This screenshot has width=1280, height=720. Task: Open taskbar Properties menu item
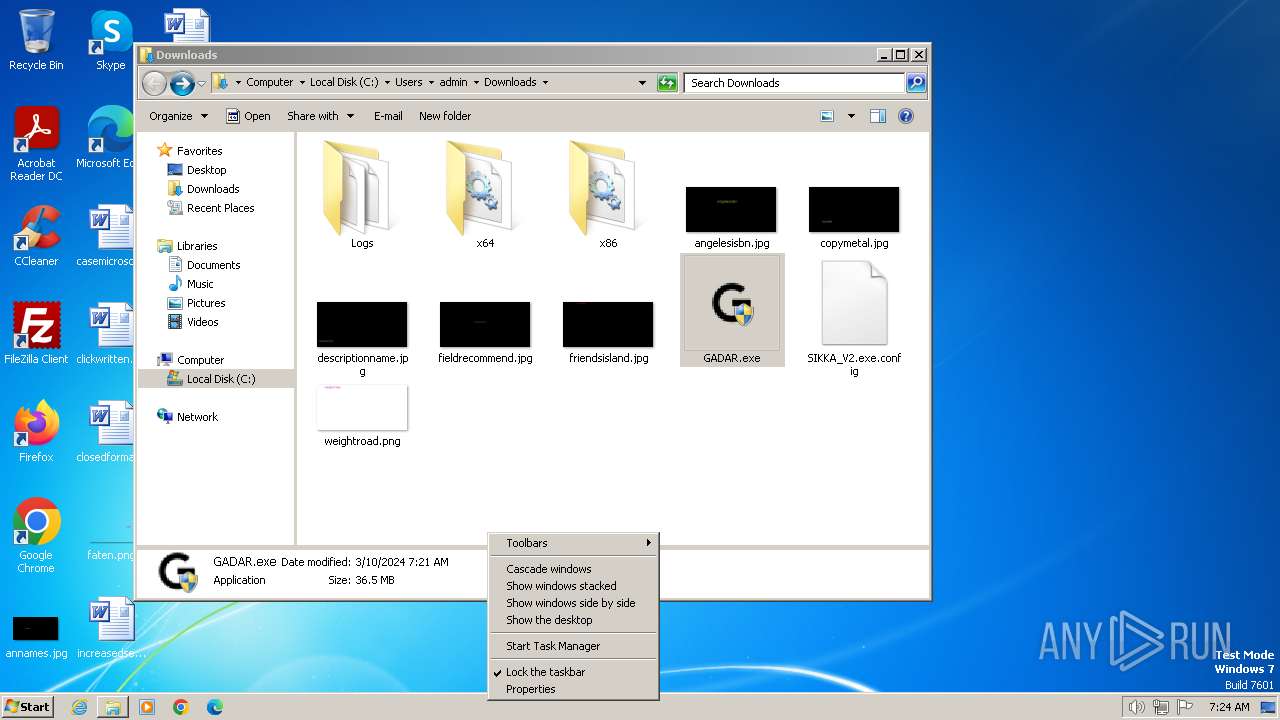coord(573,689)
